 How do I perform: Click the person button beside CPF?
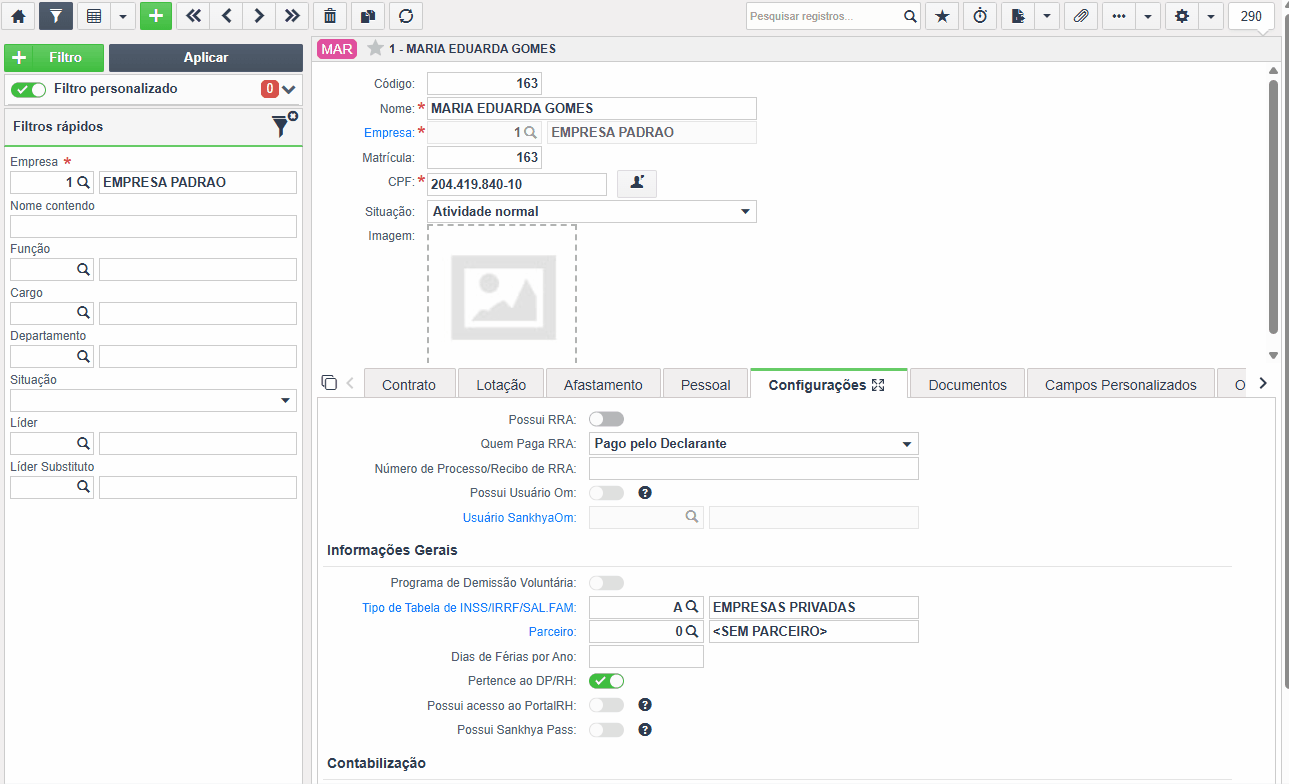(637, 183)
